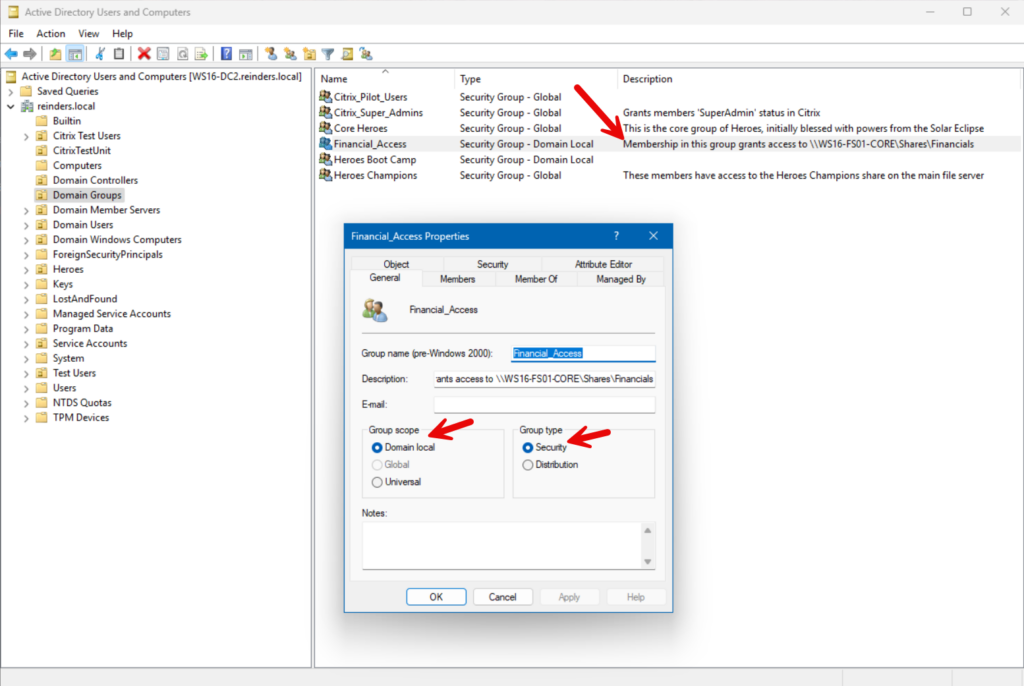The width and height of the screenshot is (1024, 686).
Task: Click the Apply button
Action: pyautogui.click(x=569, y=597)
